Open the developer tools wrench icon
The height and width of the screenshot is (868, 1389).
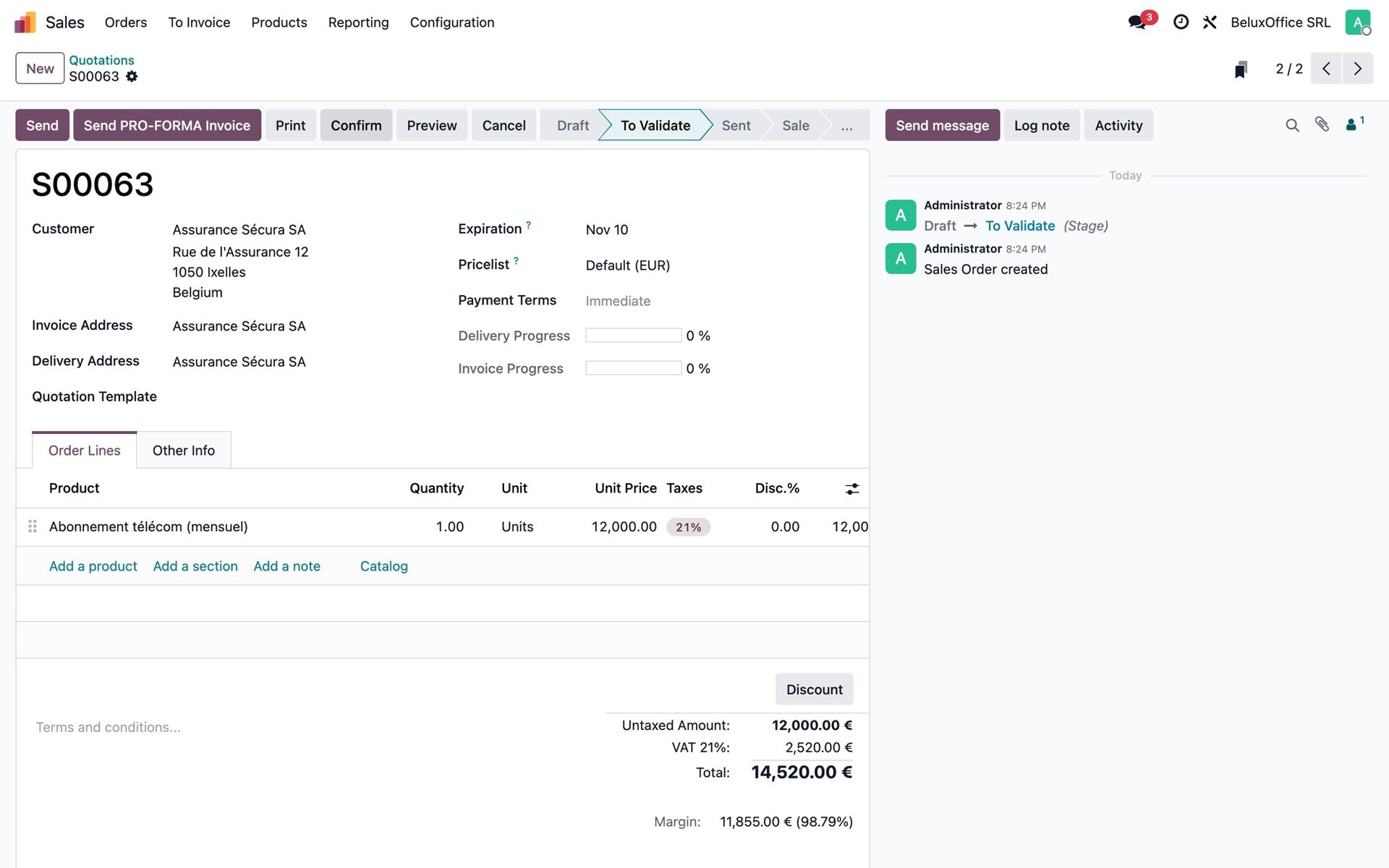click(x=1210, y=22)
